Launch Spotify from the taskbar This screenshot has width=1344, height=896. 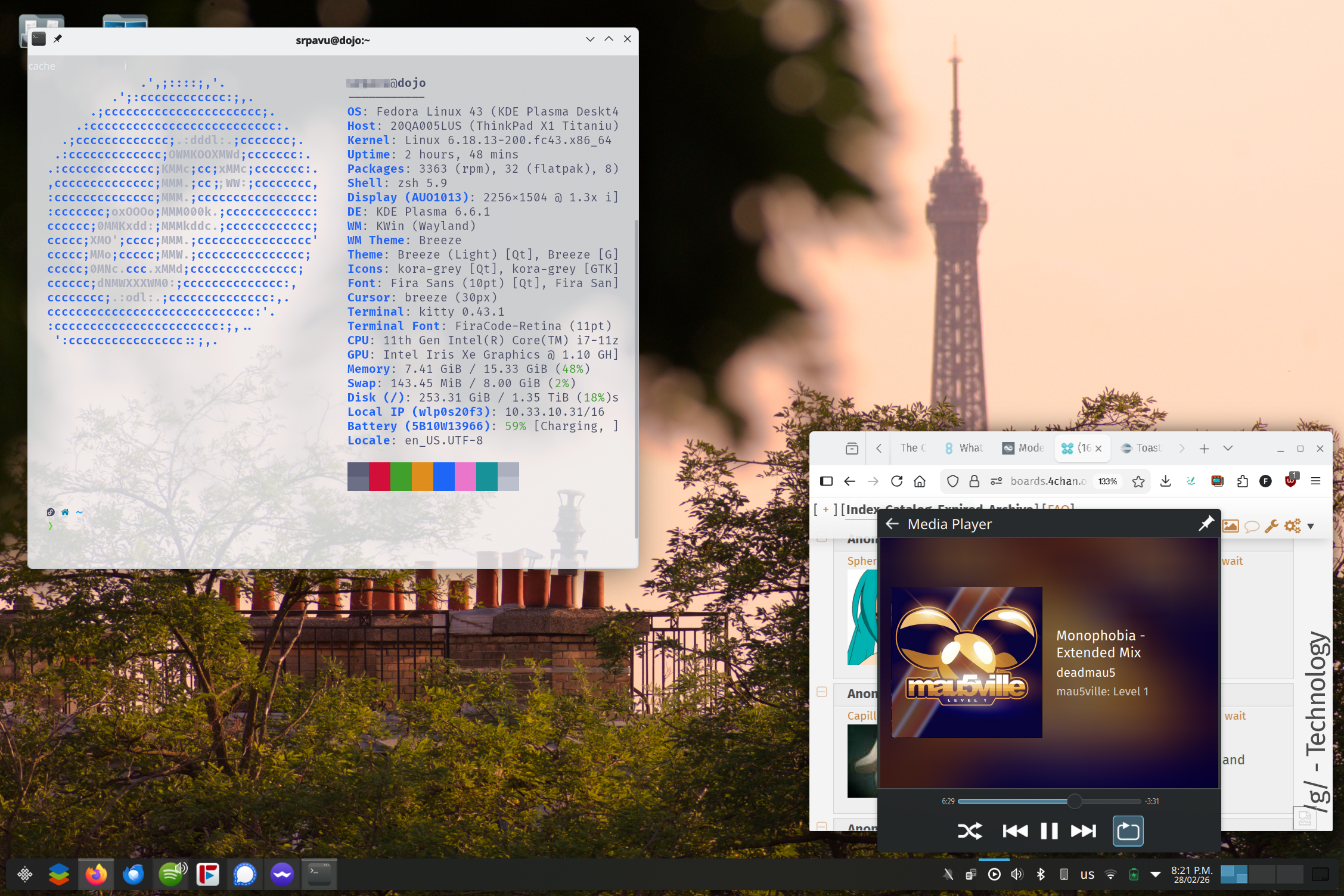171,875
